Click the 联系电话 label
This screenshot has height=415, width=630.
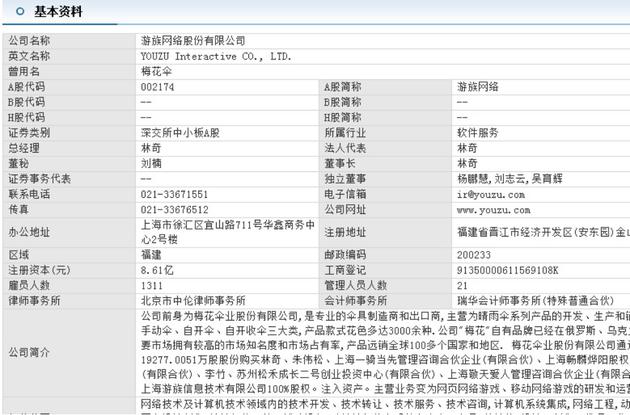(x=29, y=194)
